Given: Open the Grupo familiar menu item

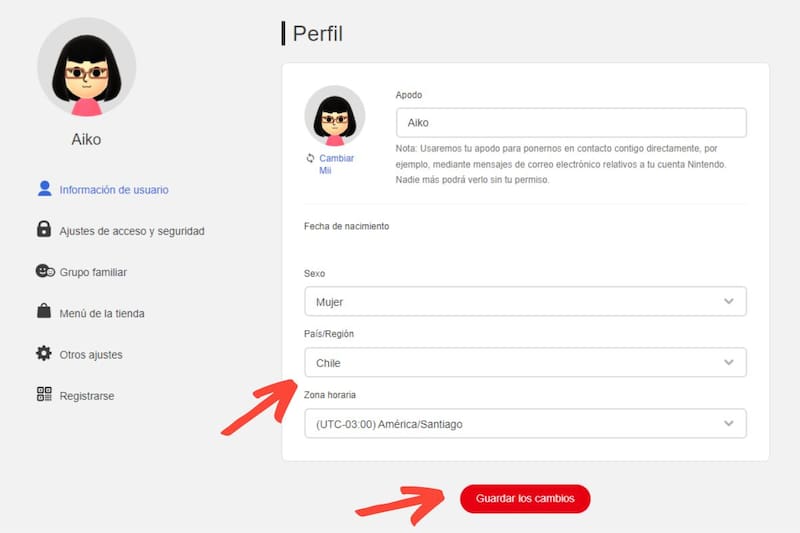Looking at the screenshot, I should point(93,272).
